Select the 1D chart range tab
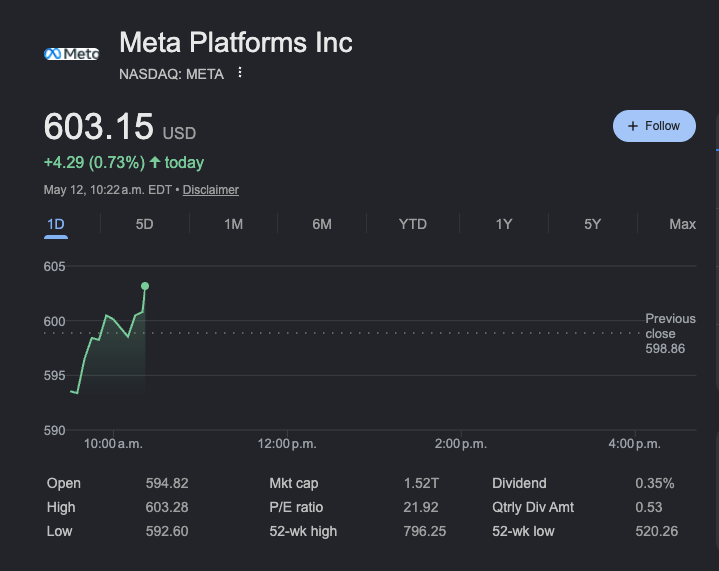Screen dimensions: 719x571 coord(56,224)
